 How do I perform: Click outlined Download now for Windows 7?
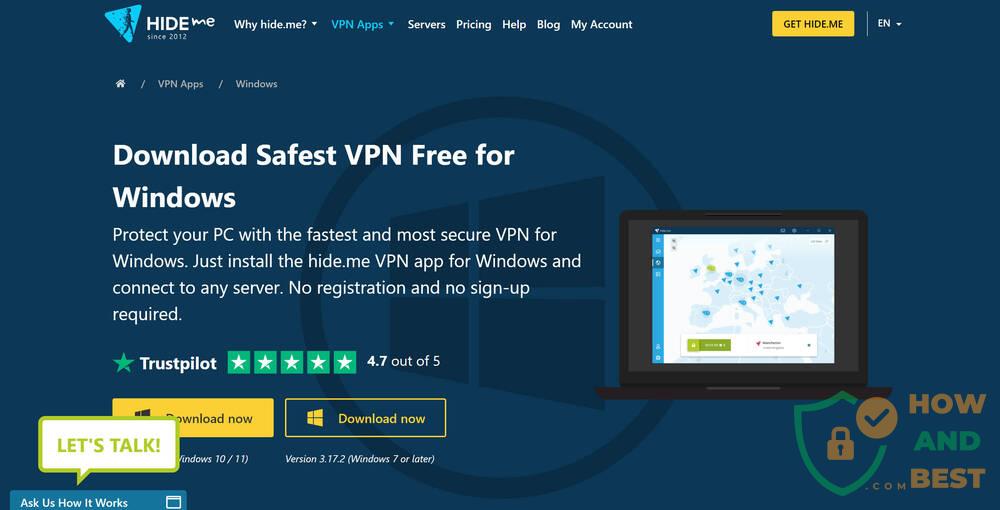click(365, 418)
